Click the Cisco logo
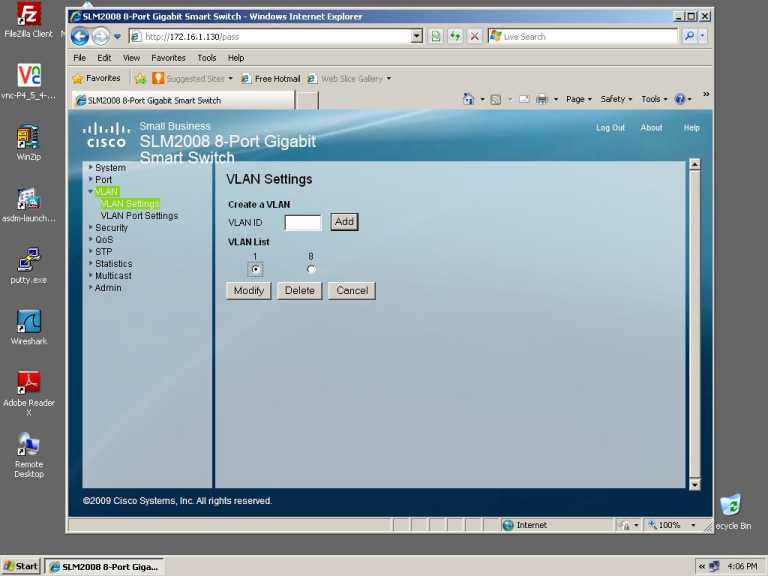Viewport: 768px width, 576px height. (x=106, y=136)
